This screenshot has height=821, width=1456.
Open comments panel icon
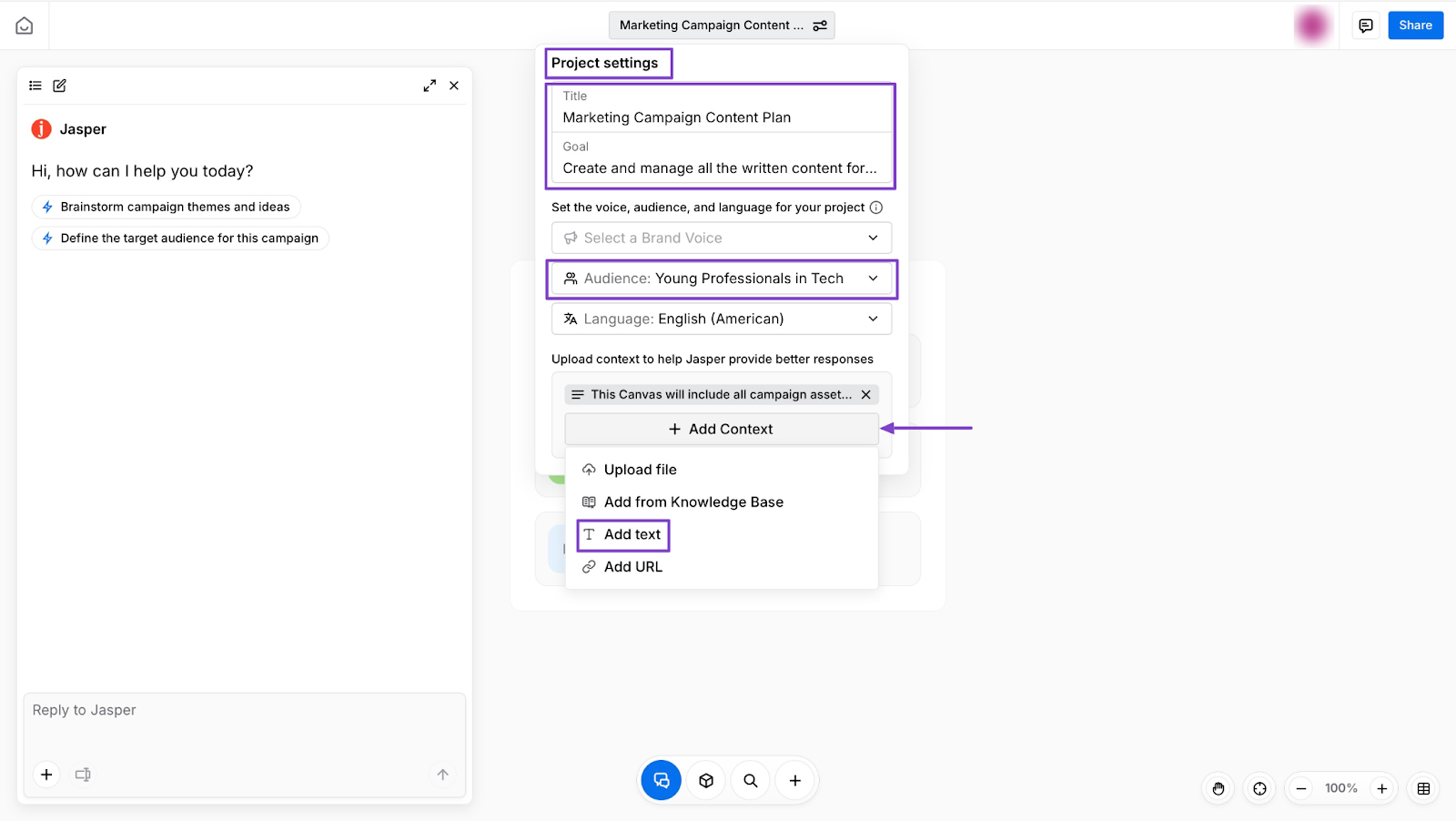(x=1366, y=25)
